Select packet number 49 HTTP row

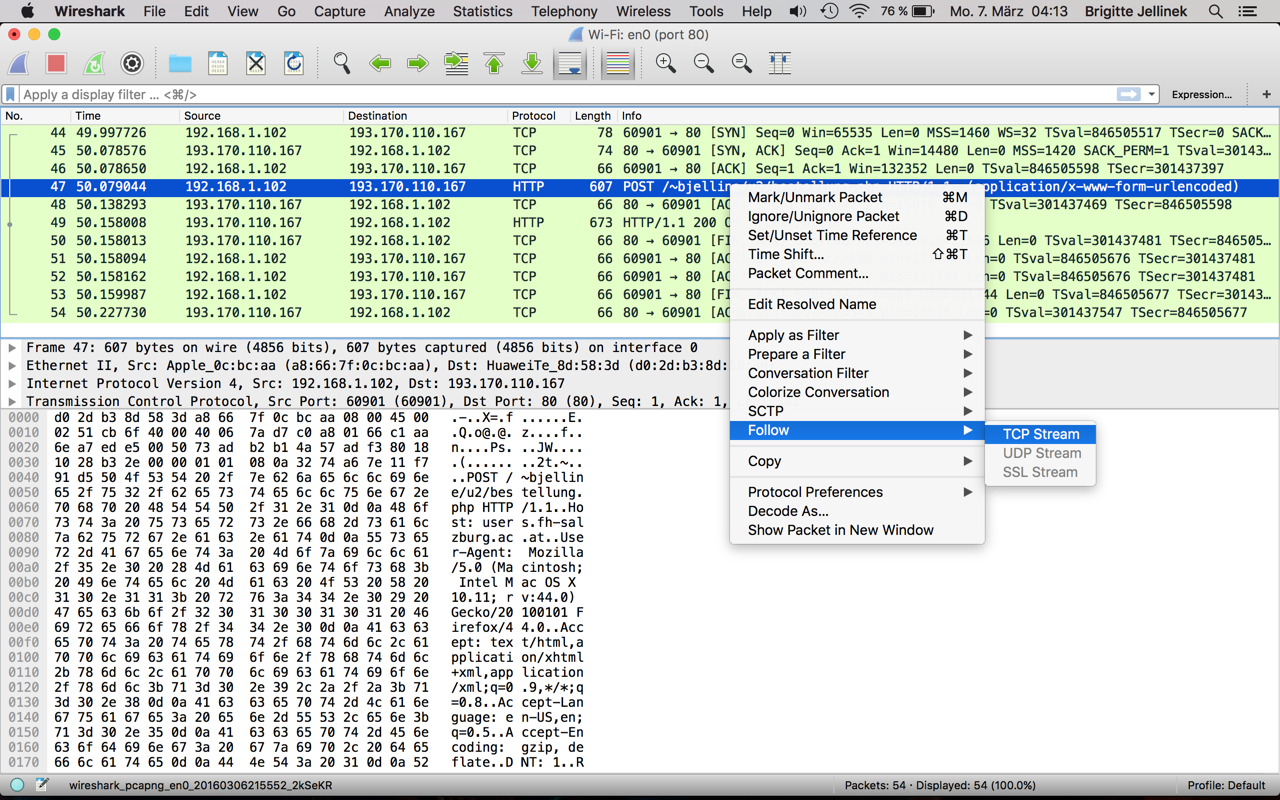point(640,223)
